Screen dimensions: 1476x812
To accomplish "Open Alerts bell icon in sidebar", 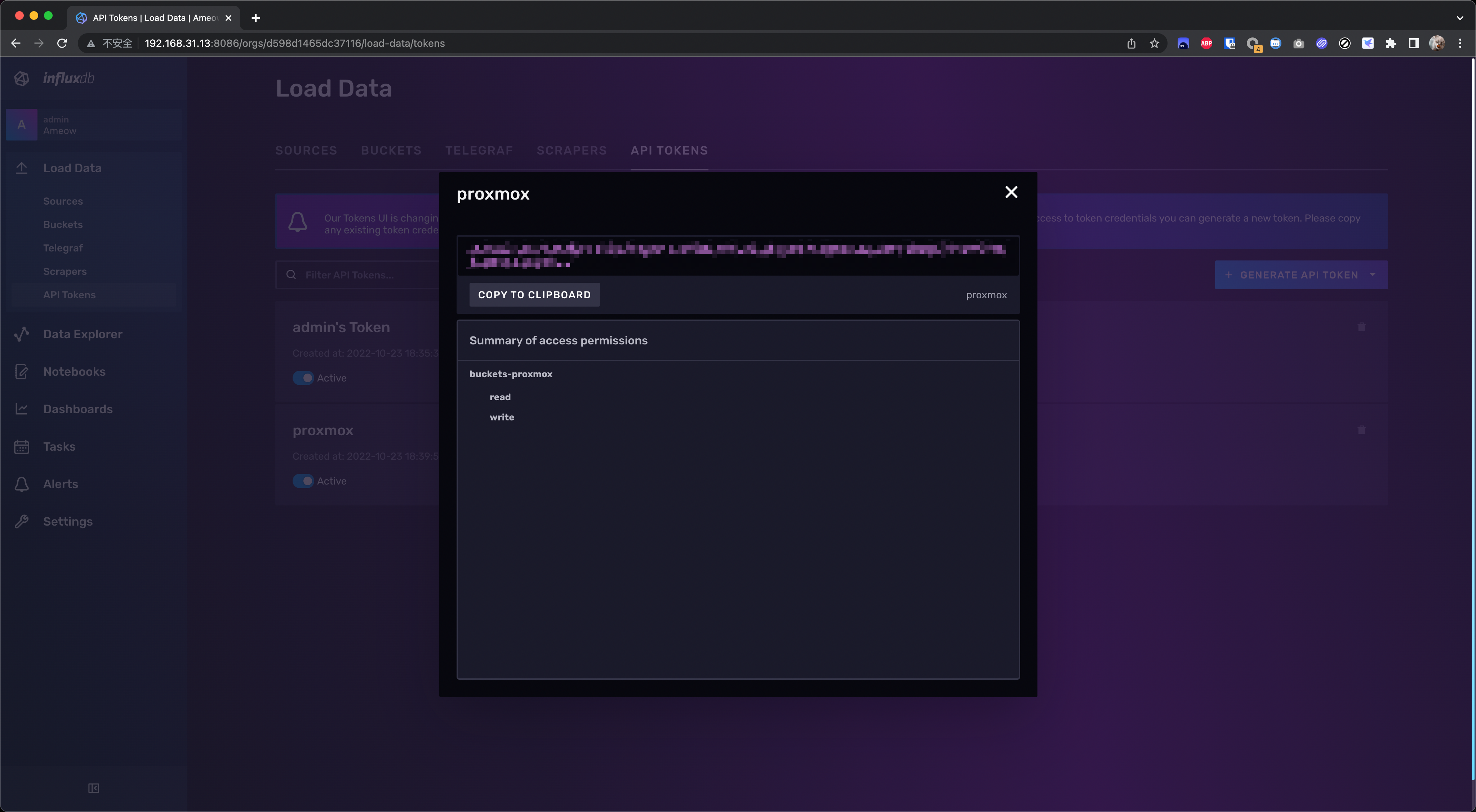I will coord(22,484).
